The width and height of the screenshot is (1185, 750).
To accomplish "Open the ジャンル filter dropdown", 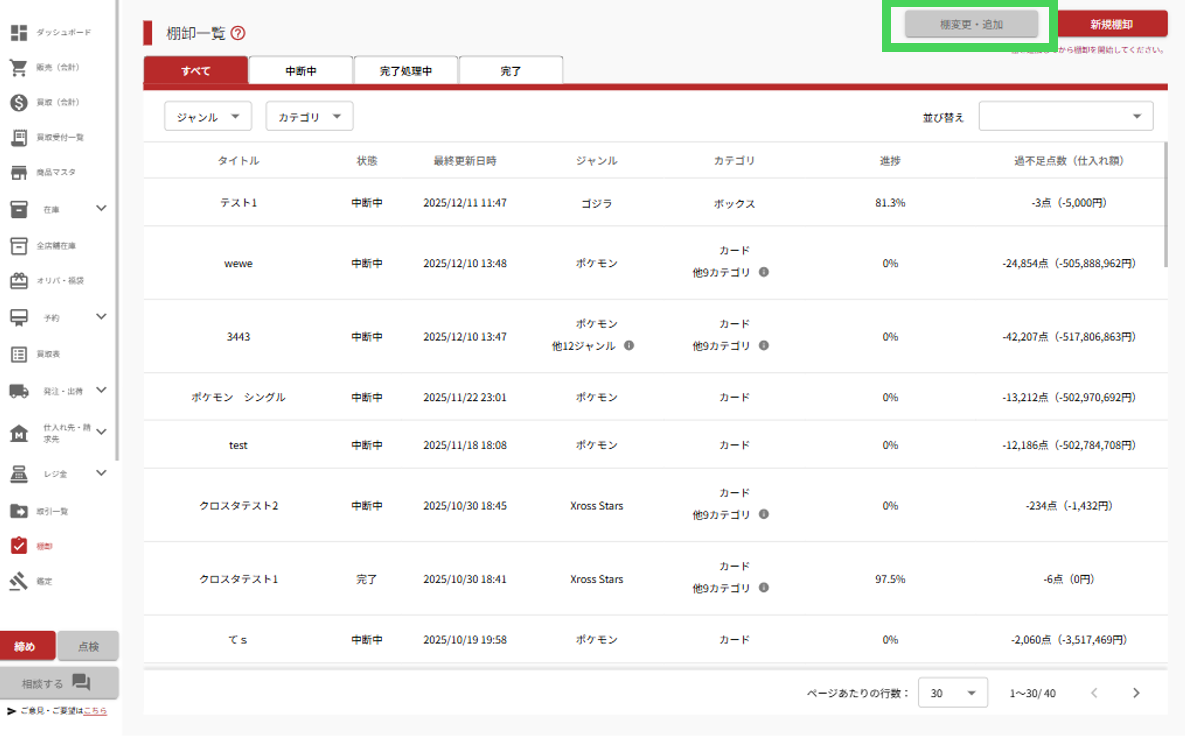I will 207,117.
